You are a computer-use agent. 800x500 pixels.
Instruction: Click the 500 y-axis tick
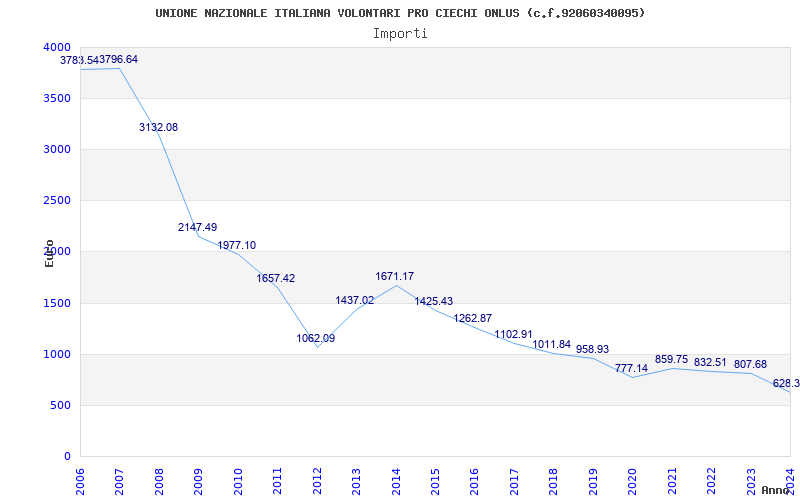tap(61, 406)
